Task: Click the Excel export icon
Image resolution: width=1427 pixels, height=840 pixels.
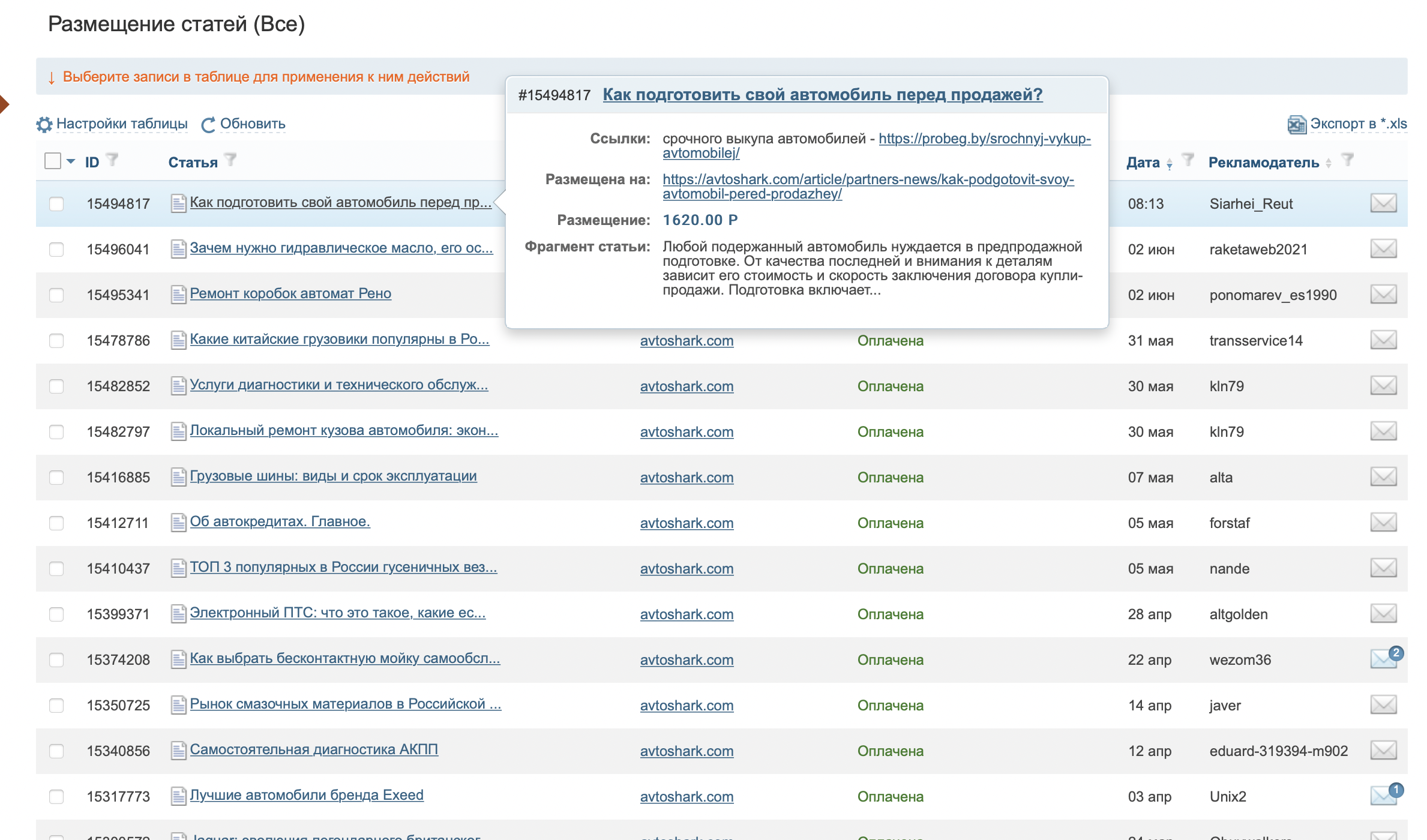Action: point(1297,124)
